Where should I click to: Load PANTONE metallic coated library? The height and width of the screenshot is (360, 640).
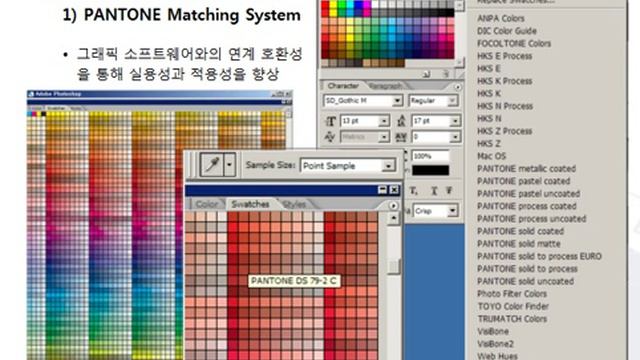[527, 169]
